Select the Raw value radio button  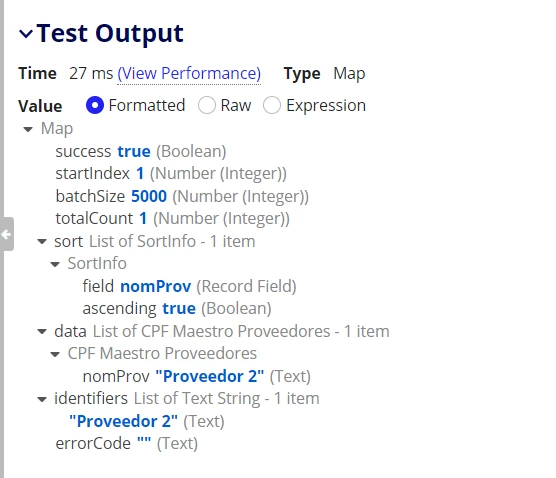(x=207, y=105)
